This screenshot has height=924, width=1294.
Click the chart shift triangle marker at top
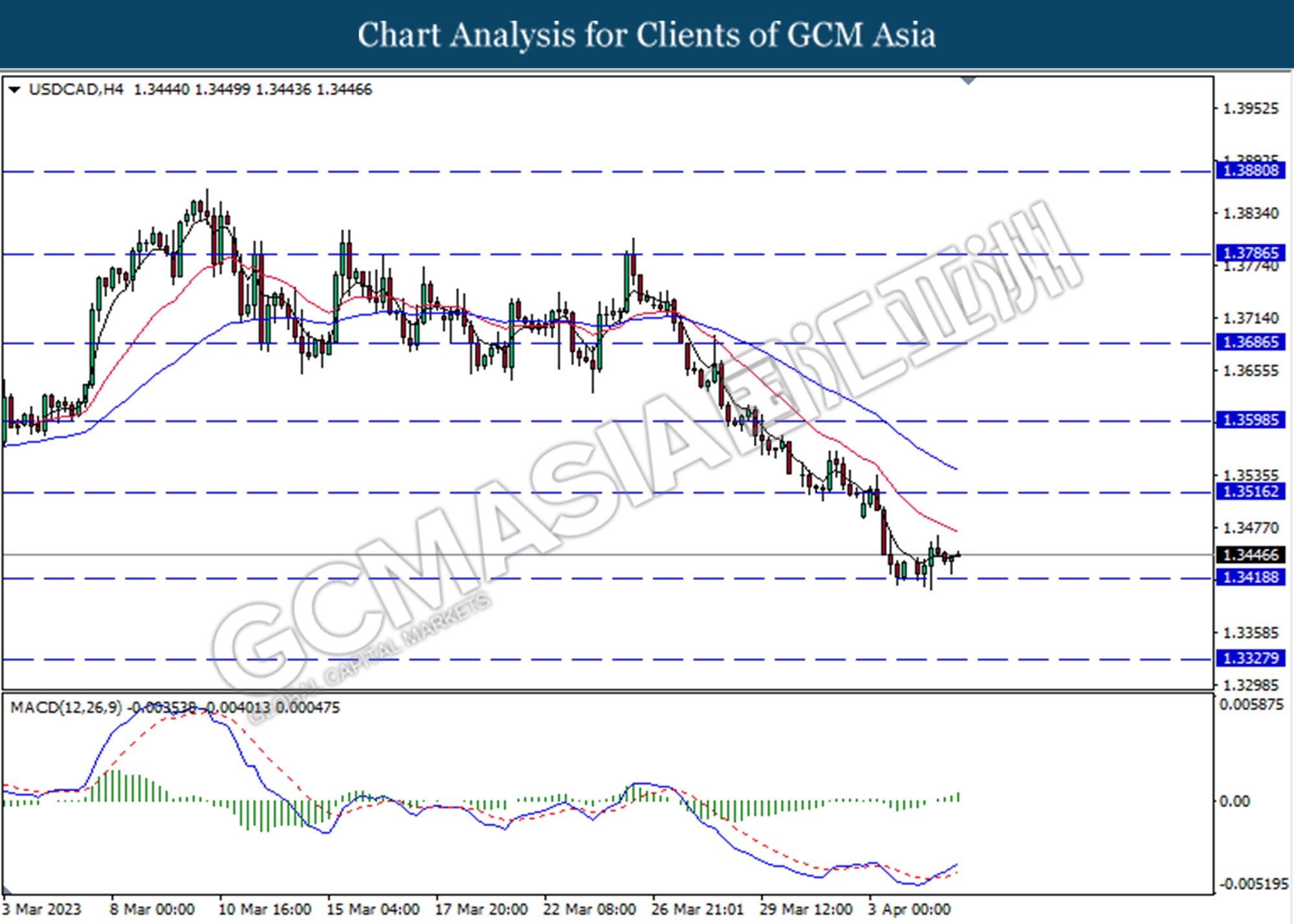pos(969,81)
